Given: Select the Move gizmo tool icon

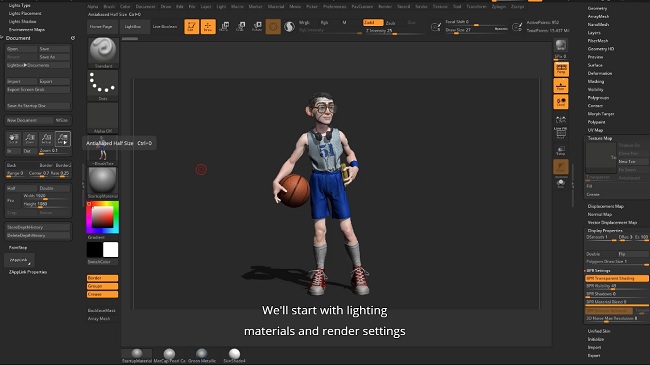Looking at the screenshot, I should point(224,27).
